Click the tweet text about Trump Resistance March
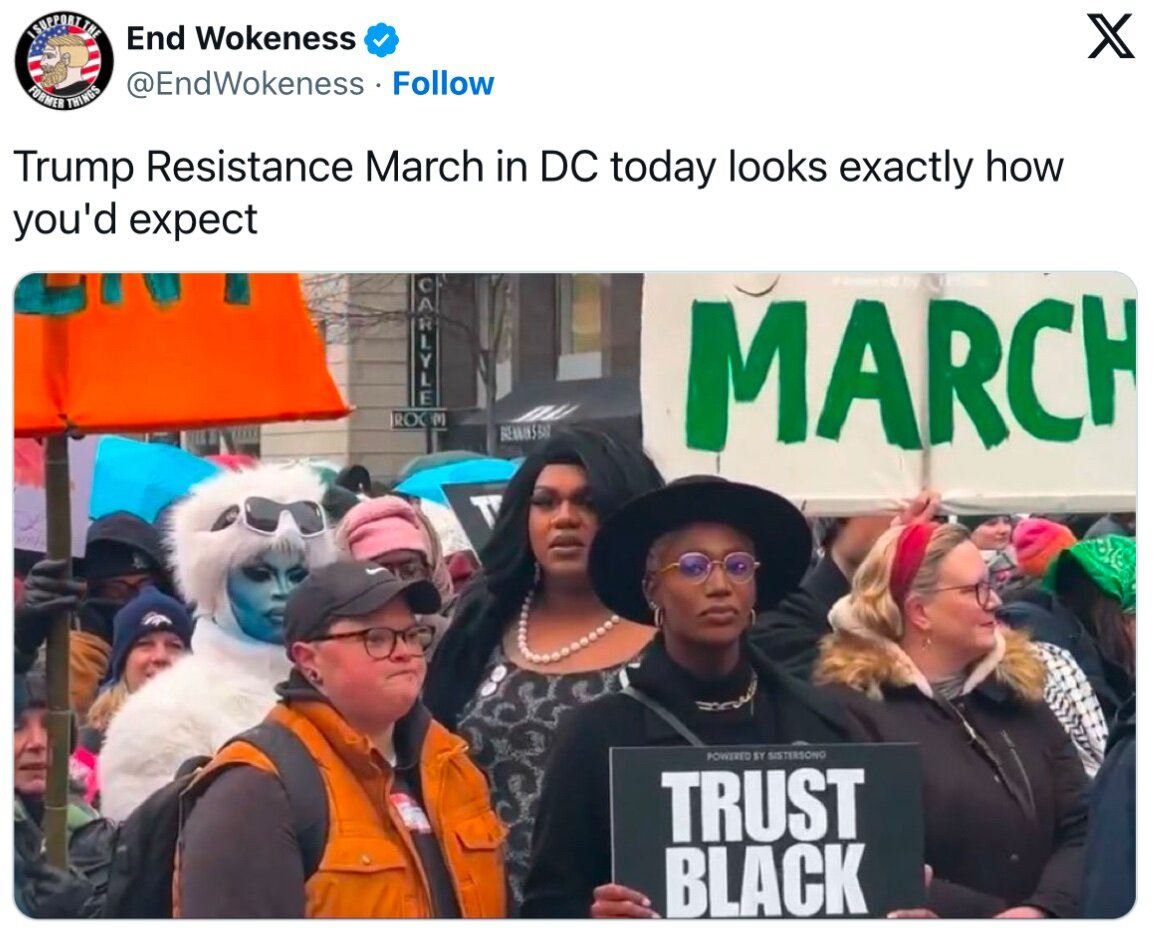 point(537,193)
